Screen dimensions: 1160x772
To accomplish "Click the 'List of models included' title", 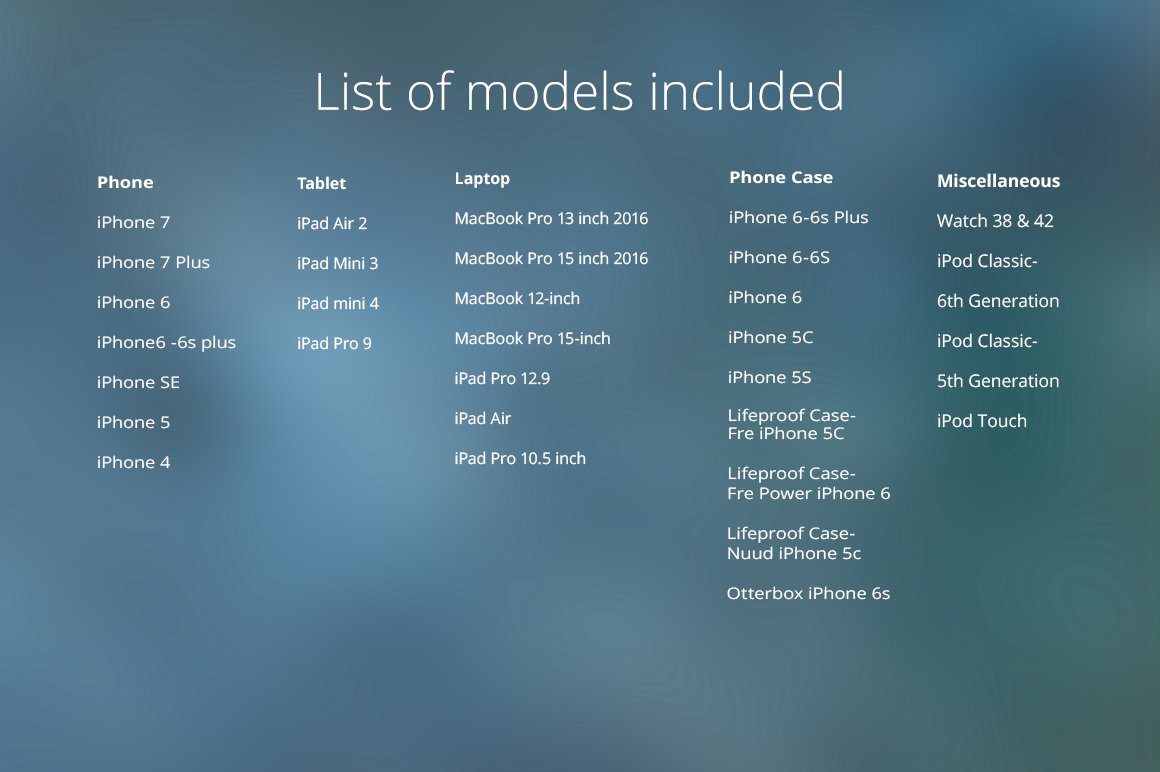I will coord(579,92).
